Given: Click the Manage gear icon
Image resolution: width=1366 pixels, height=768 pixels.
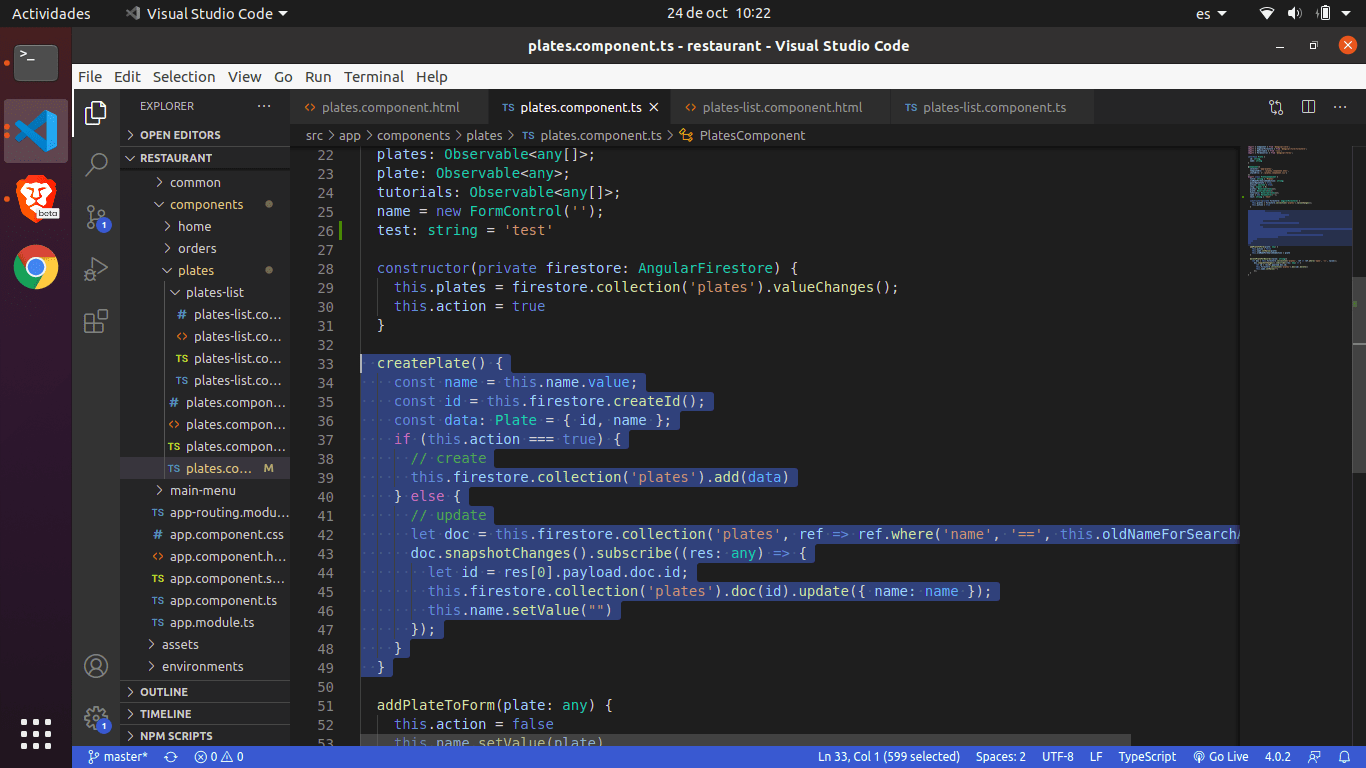Looking at the screenshot, I should 96,717.
